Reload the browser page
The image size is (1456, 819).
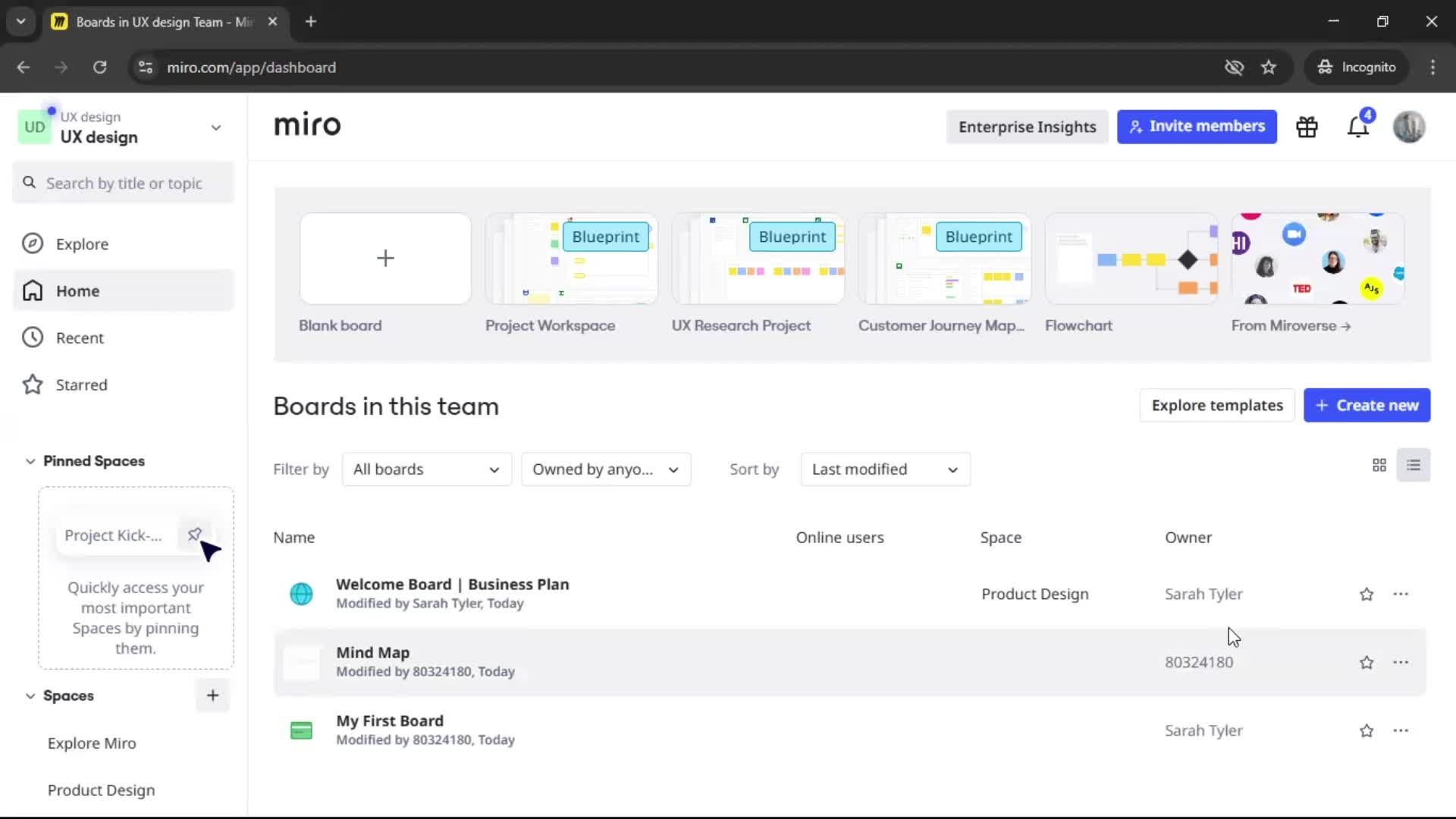tap(99, 67)
